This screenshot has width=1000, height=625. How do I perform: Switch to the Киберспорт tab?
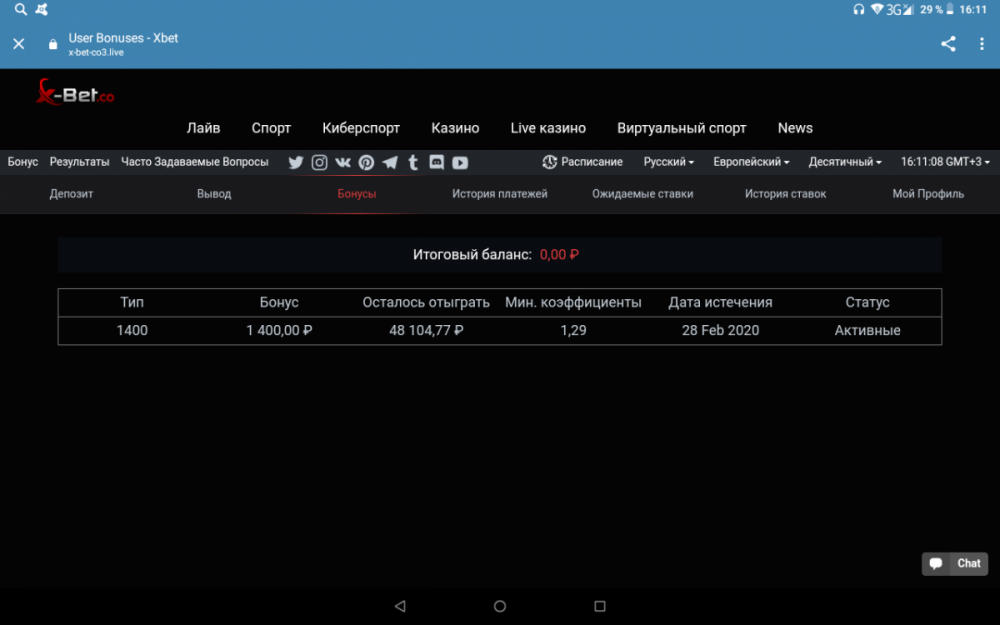click(361, 128)
